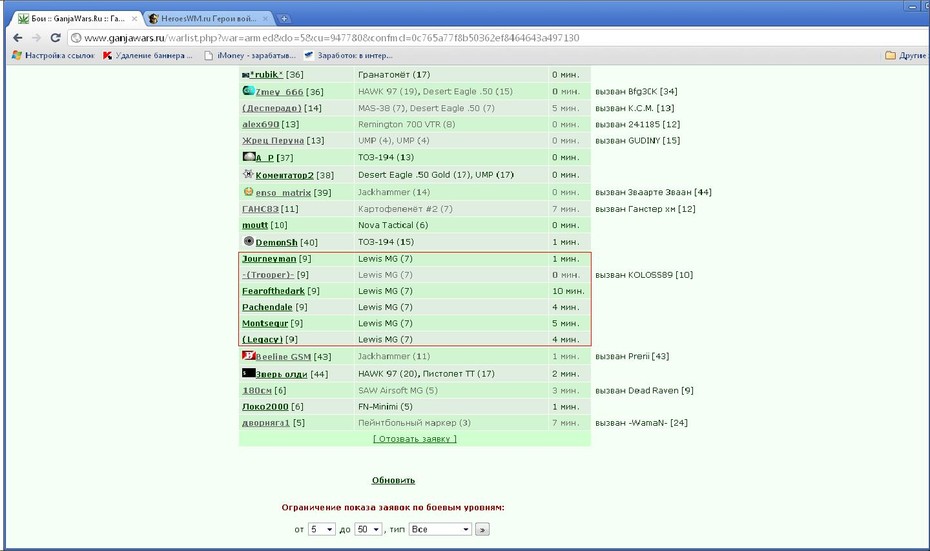Click the Обновить refresh link

coord(393,480)
